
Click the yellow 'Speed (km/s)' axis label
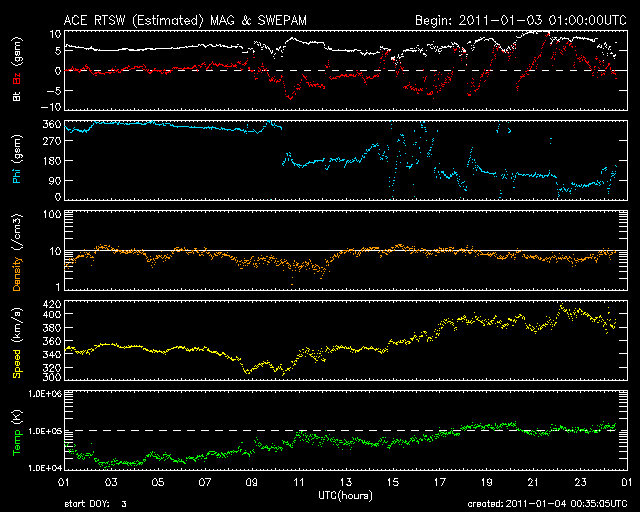(x=17, y=343)
